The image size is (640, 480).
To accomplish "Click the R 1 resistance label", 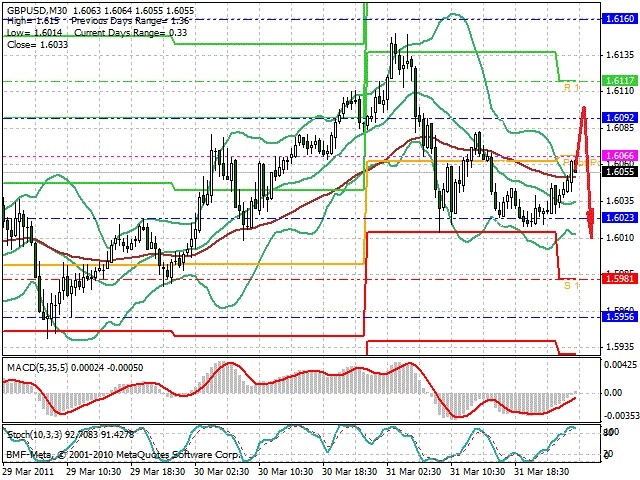I will (571, 87).
